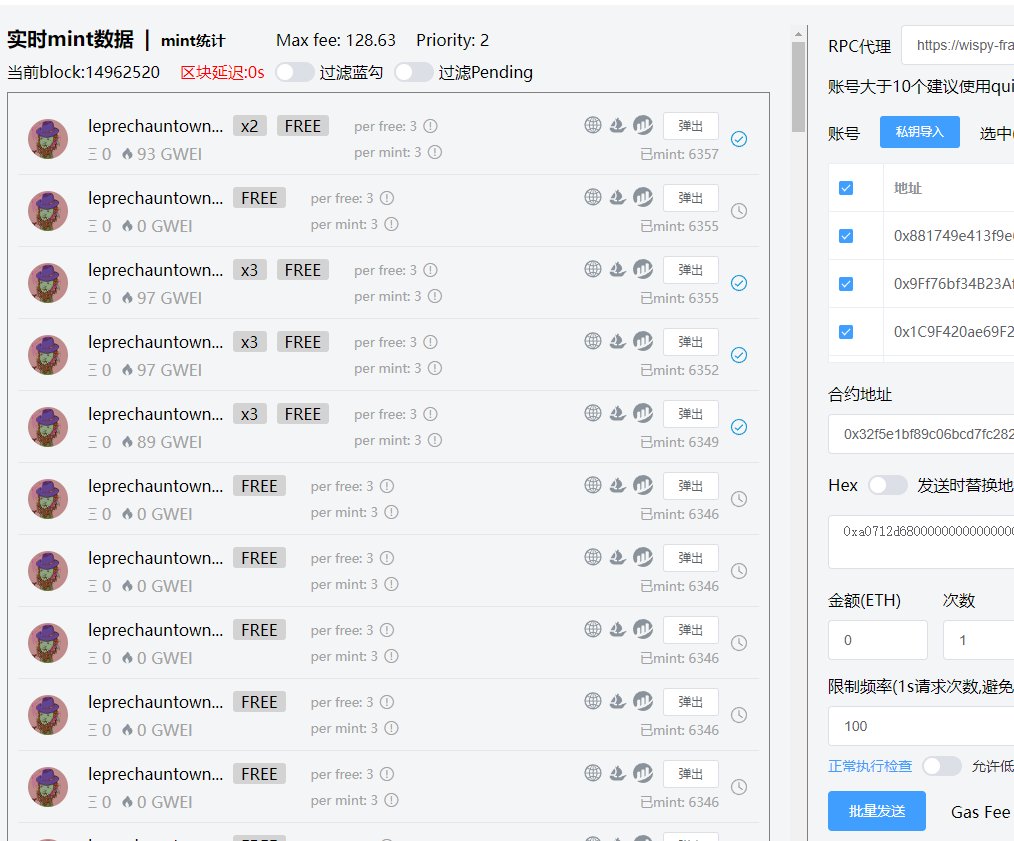
Task: Toggle the Hex switch
Action: click(887, 485)
